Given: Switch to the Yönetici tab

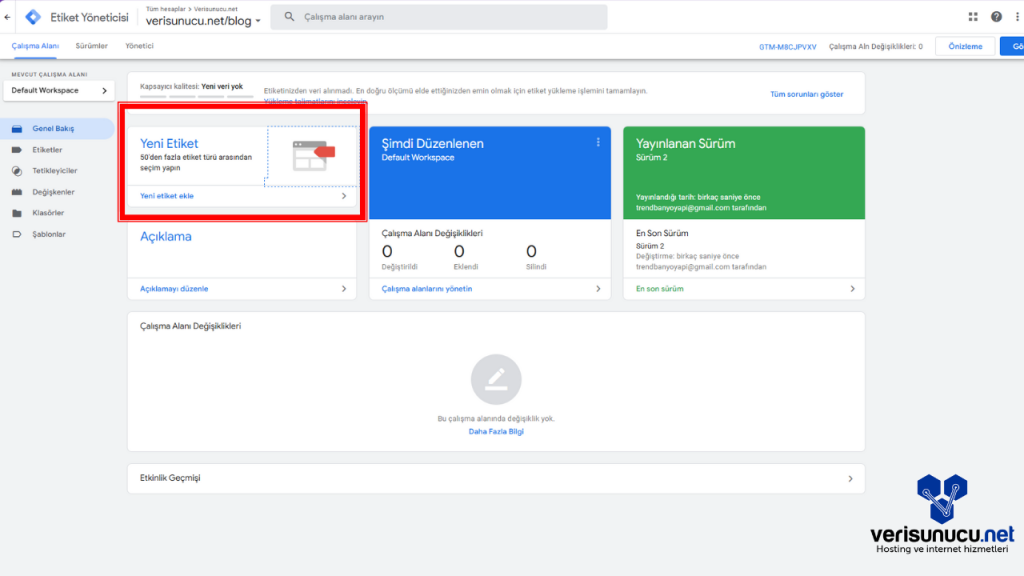Looking at the screenshot, I should [139, 46].
